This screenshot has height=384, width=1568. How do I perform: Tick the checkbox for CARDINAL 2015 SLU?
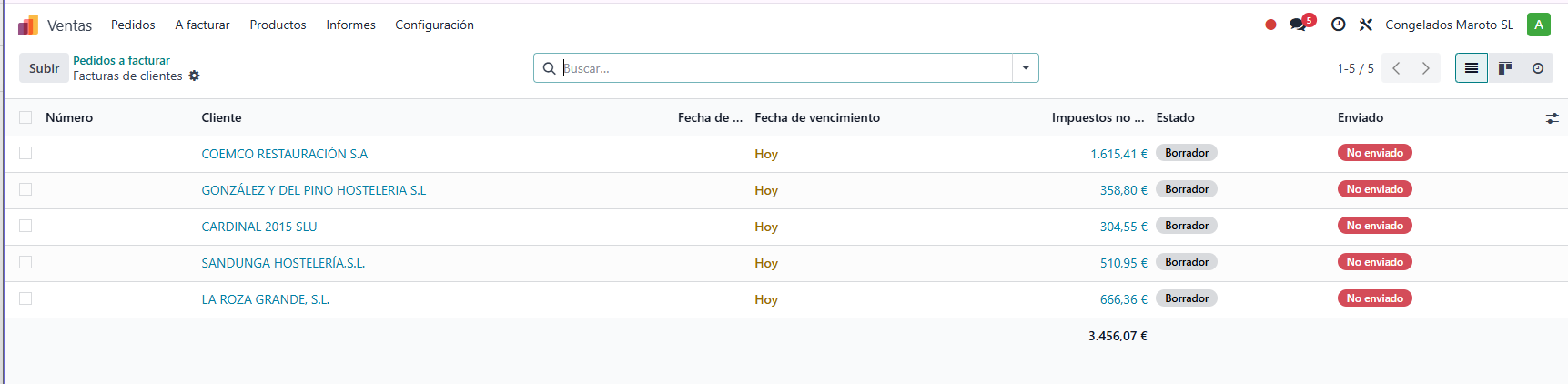pyautogui.click(x=25, y=226)
